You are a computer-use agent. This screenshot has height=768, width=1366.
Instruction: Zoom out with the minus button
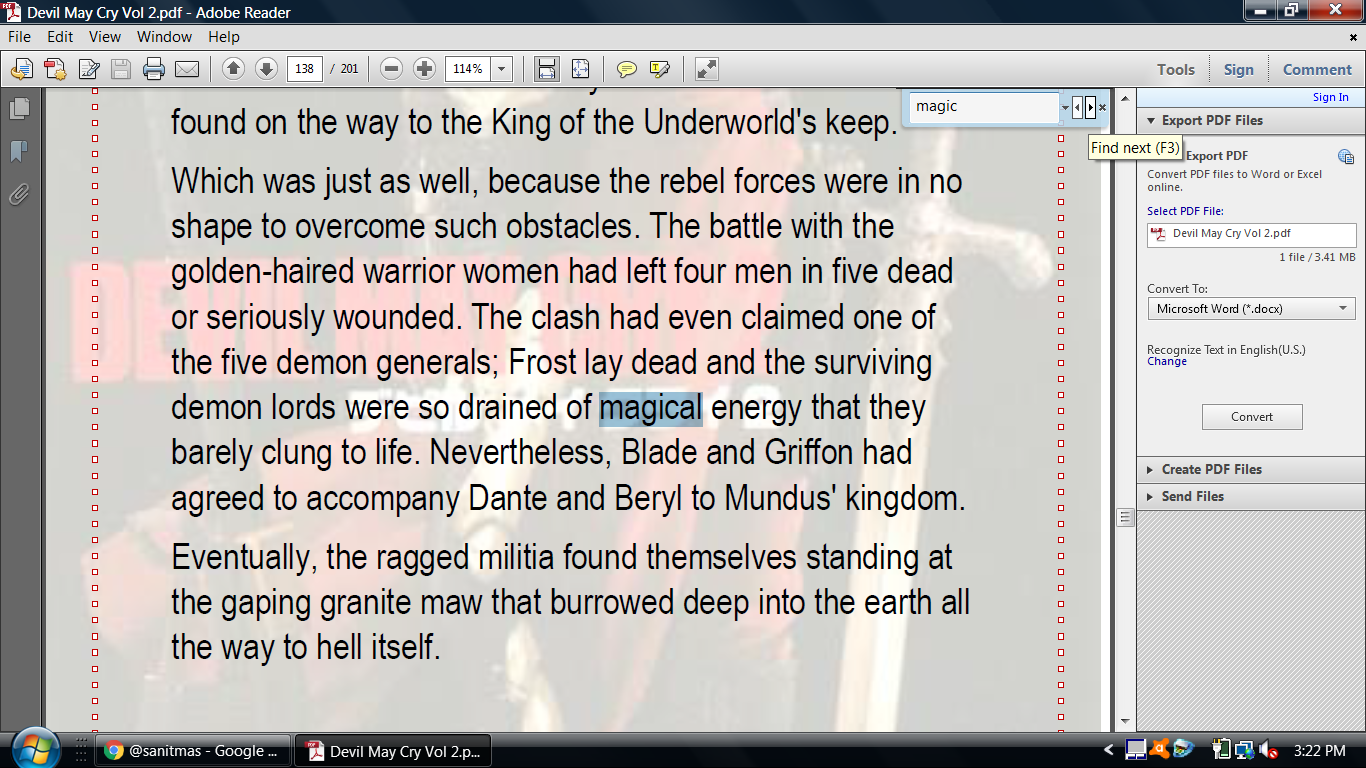coord(392,69)
